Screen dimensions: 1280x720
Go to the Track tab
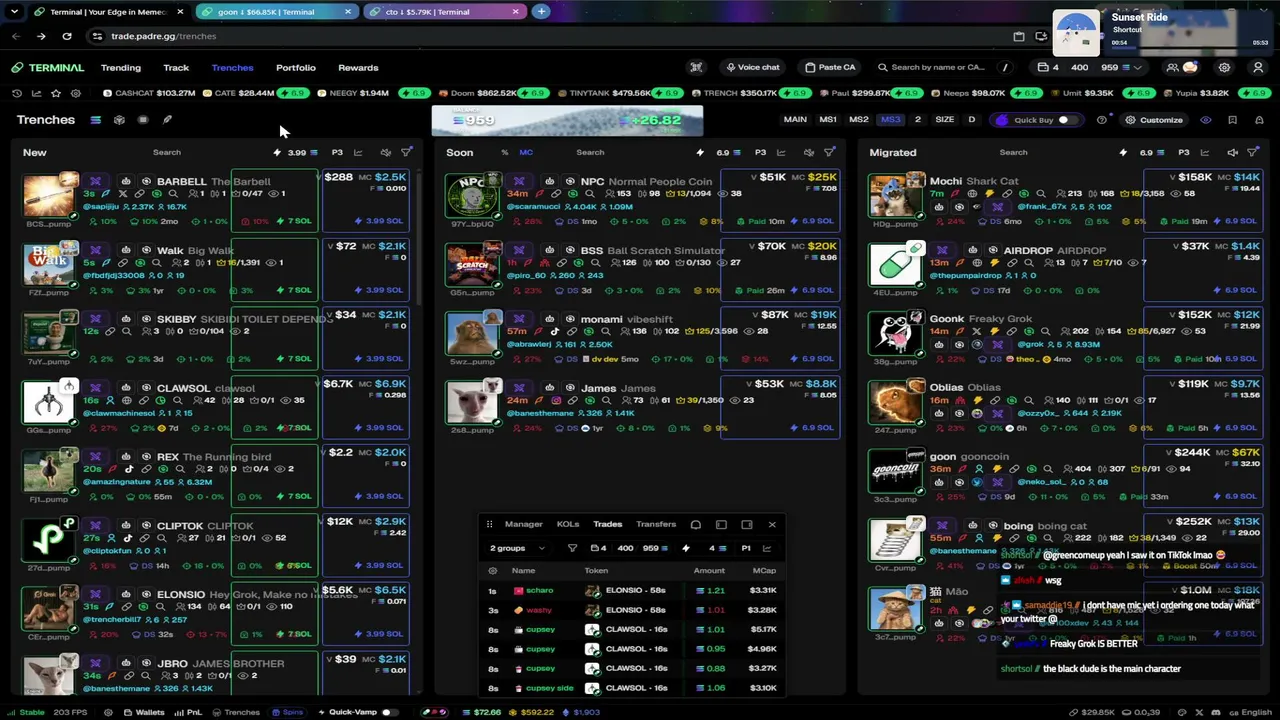pyautogui.click(x=176, y=68)
